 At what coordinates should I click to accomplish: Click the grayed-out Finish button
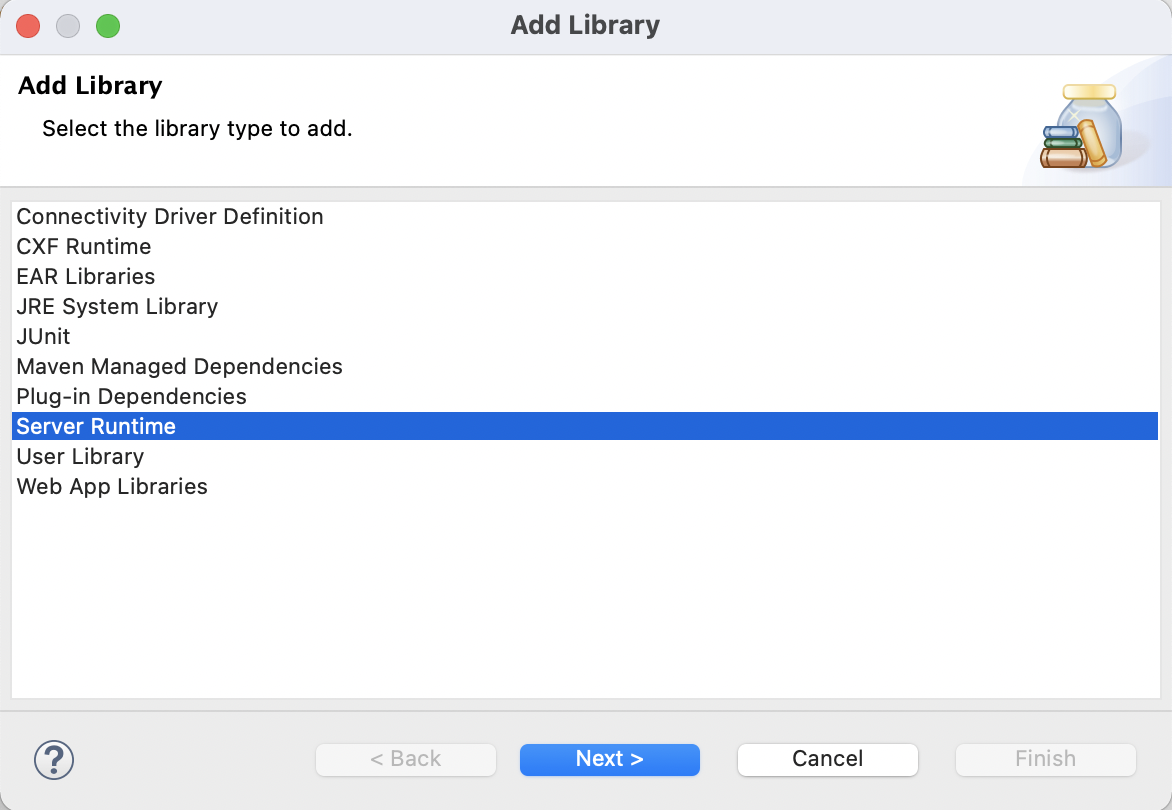[x=1046, y=759]
